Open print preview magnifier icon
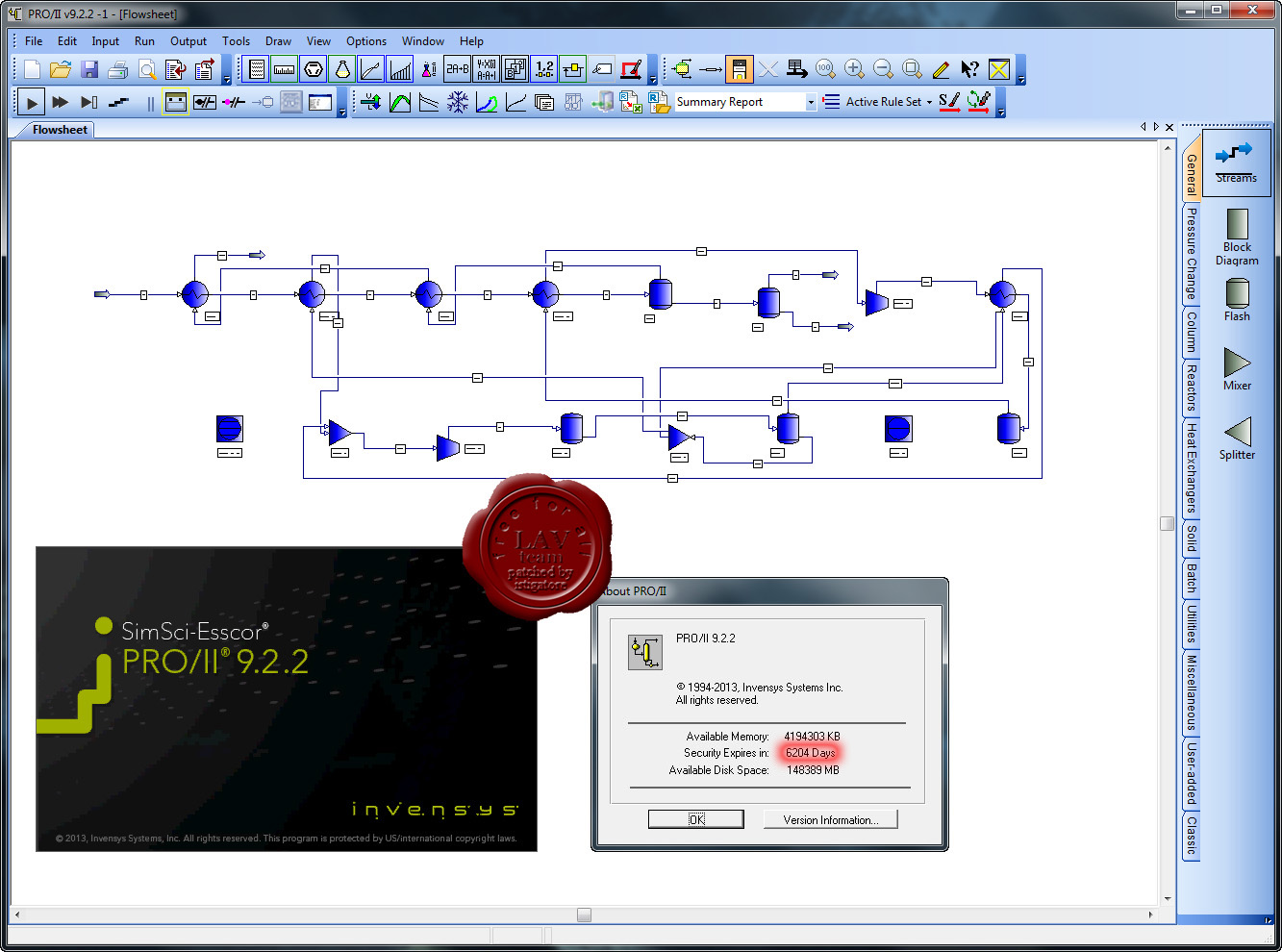The height and width of the screenshot is (952, 1282). 147,69
